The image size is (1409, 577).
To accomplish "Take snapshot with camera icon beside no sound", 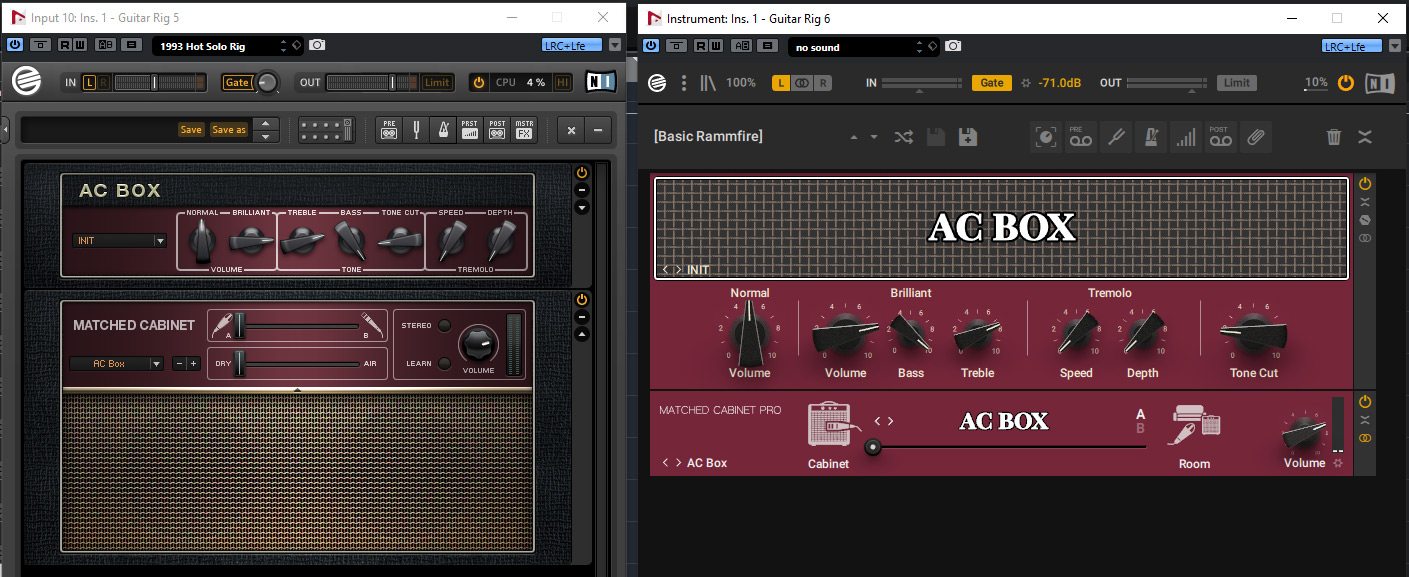I will click(953, 46).
